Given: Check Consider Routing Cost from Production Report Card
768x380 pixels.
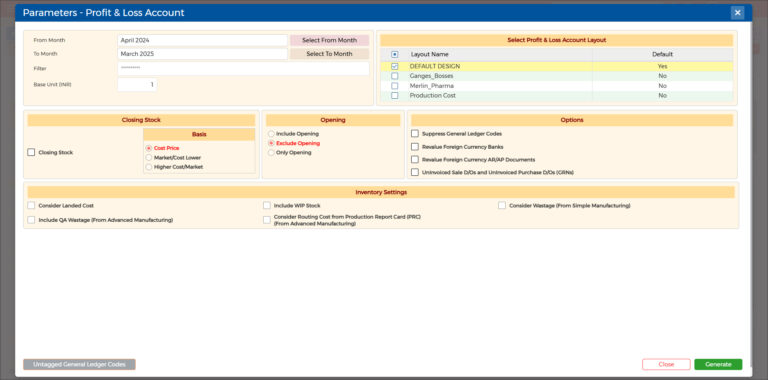Looking at the screenshot, I should pyautogui.click(x=266, y=220).
